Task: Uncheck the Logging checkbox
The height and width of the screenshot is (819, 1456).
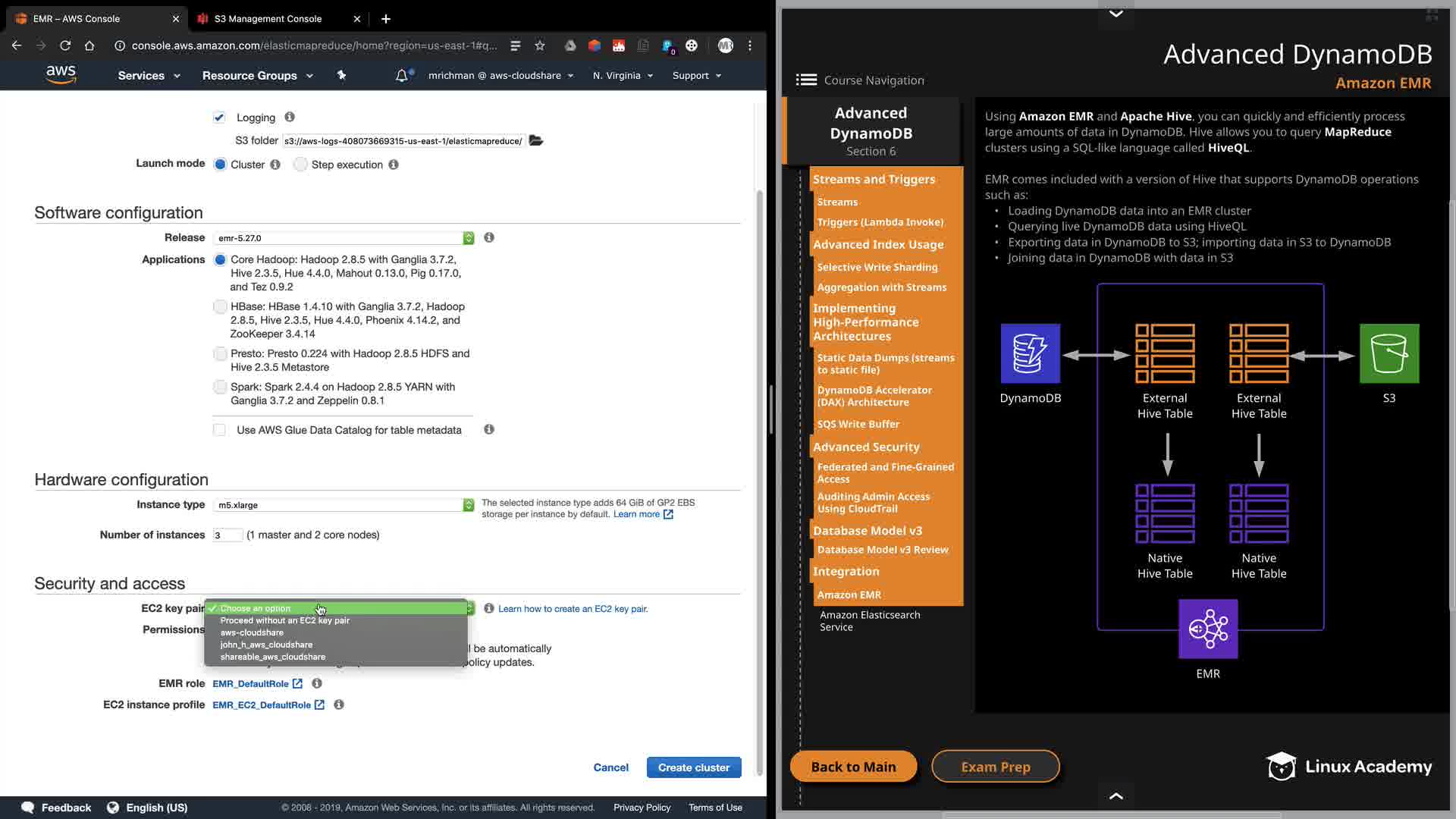Action: [x=219, y=118]
